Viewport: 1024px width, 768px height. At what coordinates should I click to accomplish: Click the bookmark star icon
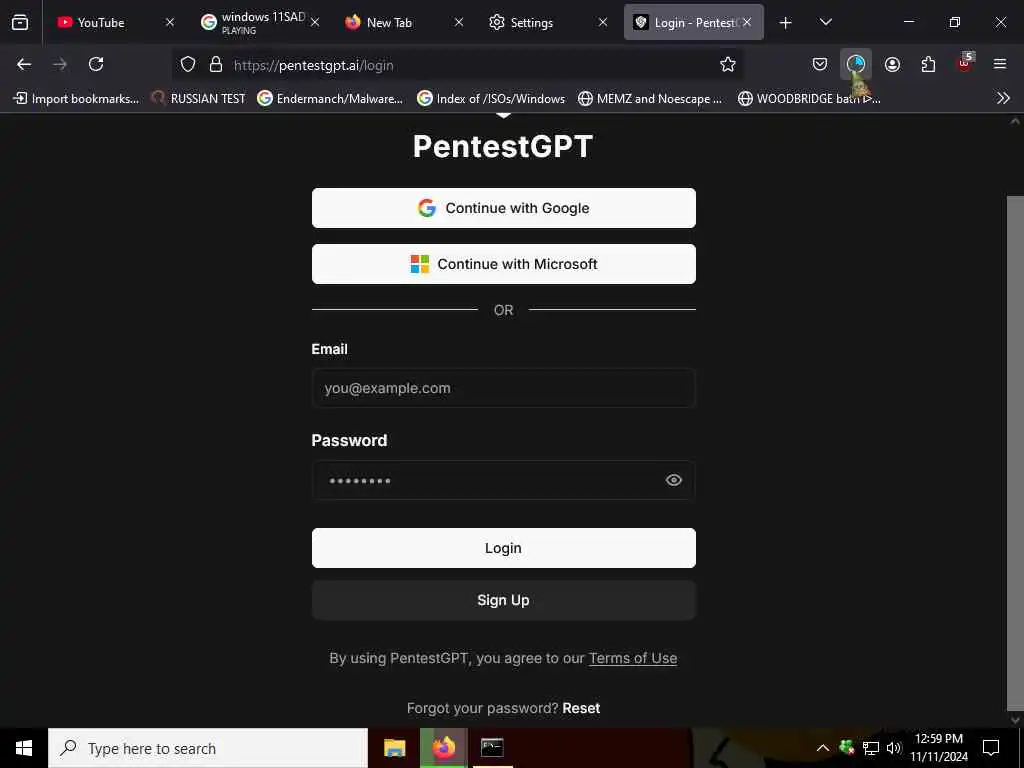[x=728, y=65]
